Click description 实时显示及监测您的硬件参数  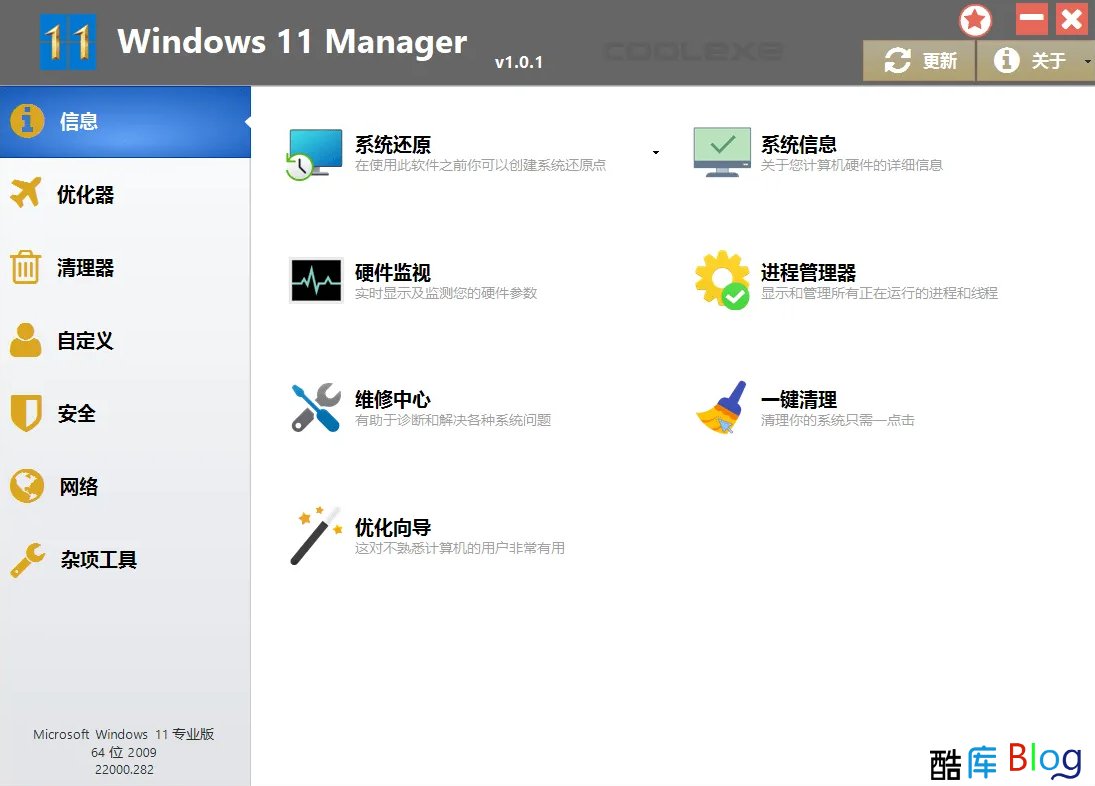[x=446, y=293]
